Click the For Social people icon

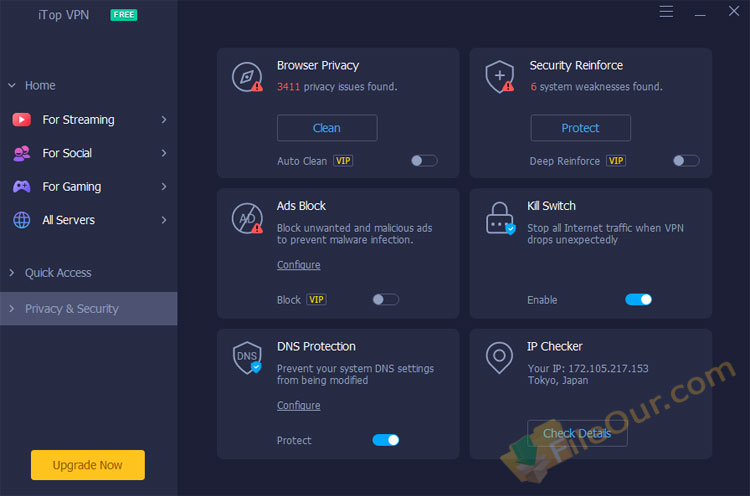[22, 153]
